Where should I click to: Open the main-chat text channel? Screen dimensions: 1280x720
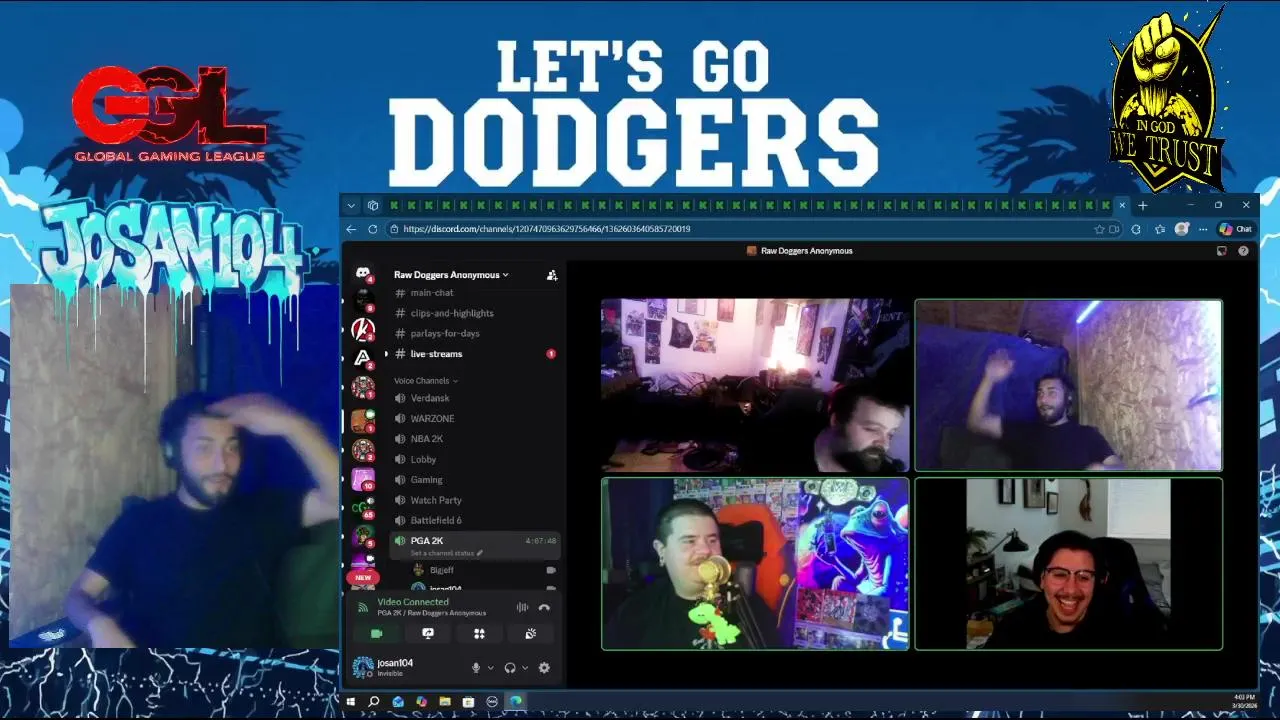[x=432, y=293]
